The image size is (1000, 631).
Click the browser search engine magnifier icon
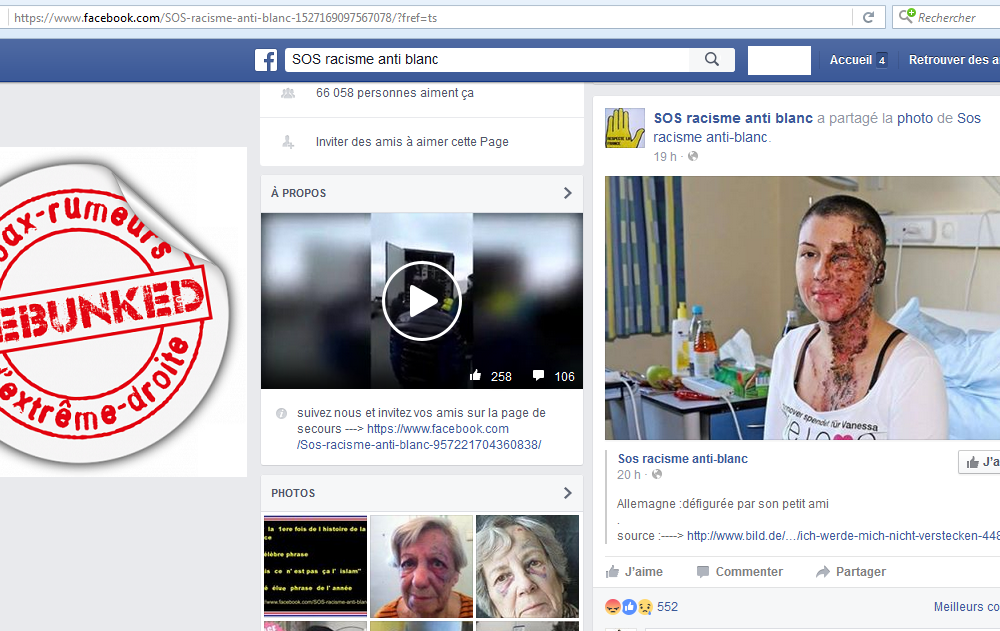[x=906, y=16]
